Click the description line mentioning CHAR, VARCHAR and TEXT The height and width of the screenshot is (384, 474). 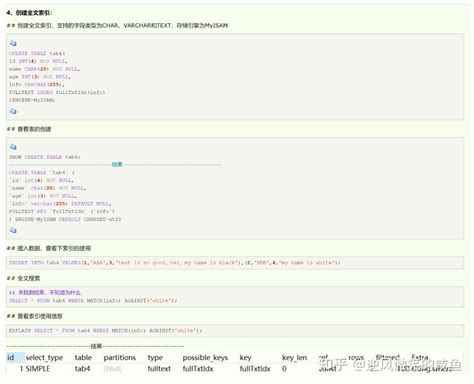point(117,25)
